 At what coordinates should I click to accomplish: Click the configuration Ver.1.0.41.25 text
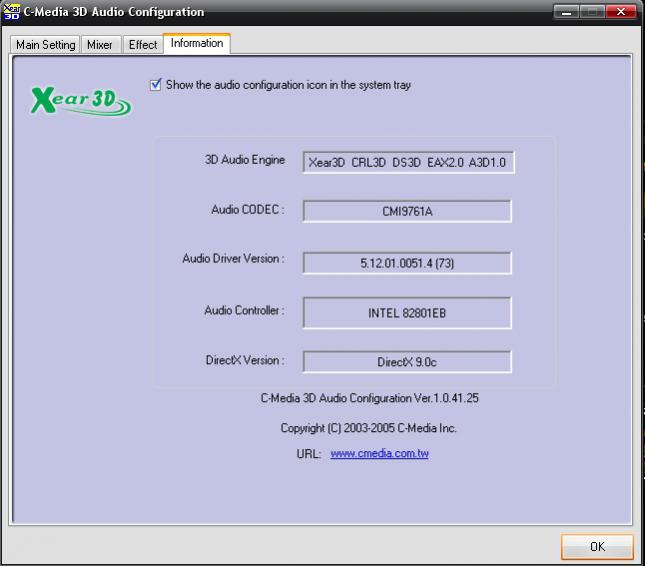[369, 398]
